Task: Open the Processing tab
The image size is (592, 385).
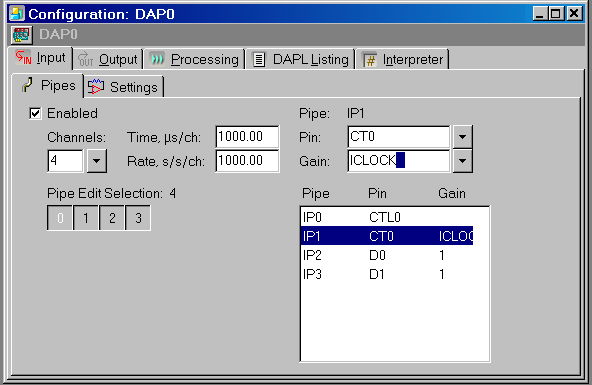Action: pyautogui.click(x=194, y=59)
